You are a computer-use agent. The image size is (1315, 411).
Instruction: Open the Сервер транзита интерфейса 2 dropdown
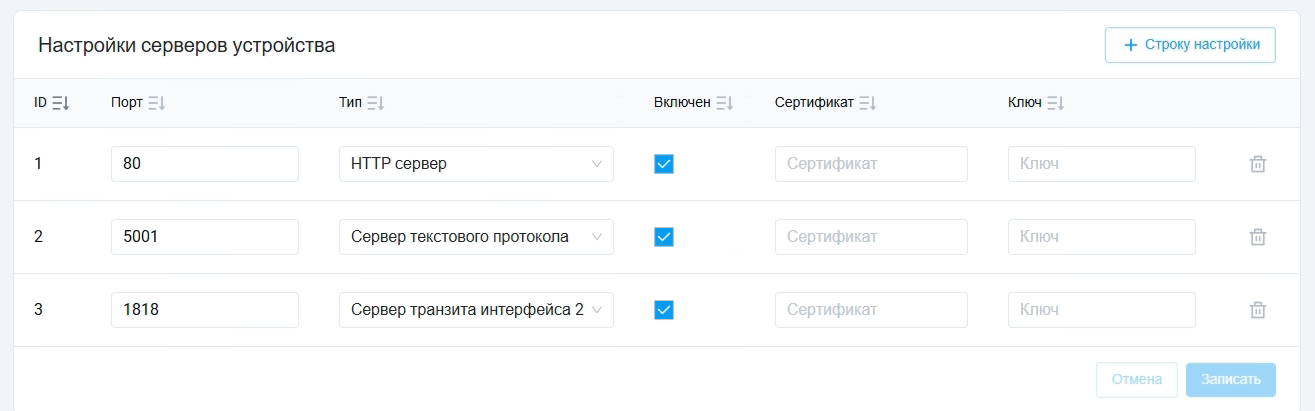(476, 310)
